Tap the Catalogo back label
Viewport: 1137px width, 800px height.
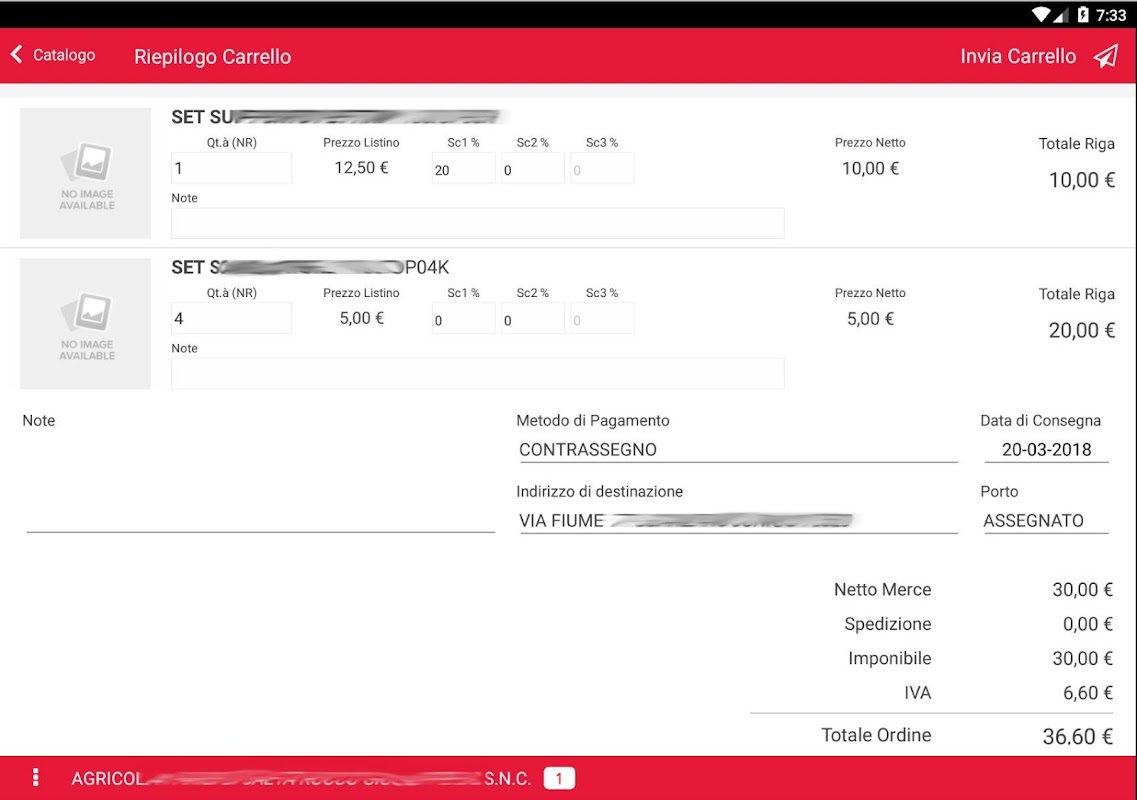64,55
